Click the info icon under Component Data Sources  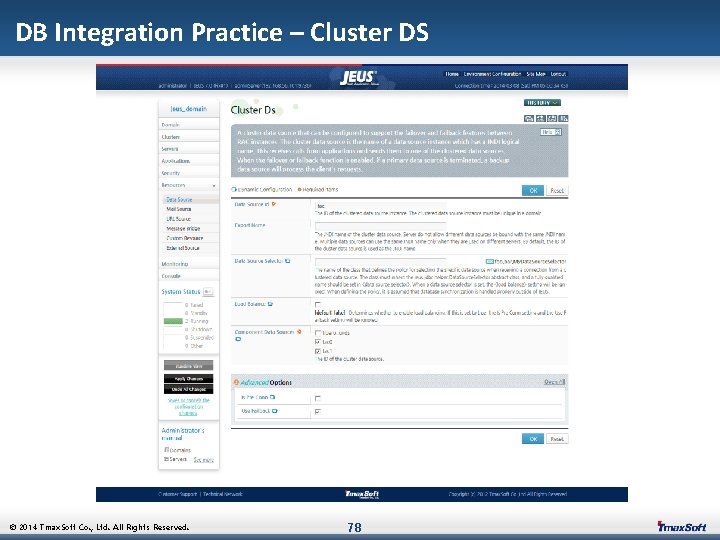tap(238, 339)
